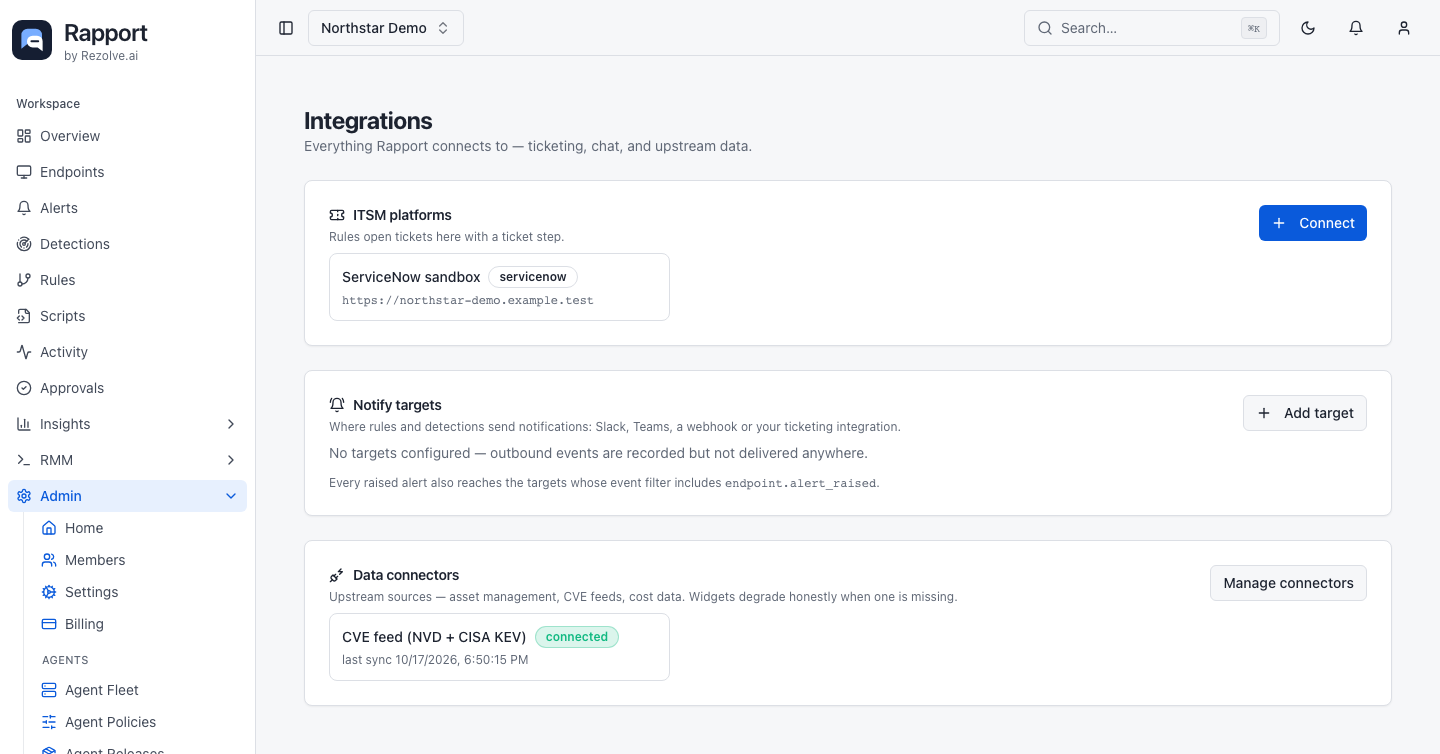Image resolution: width=1440 pixels, height=754 pixels.
Task: Click the Alerts bell icon in sidebar
Action: pos(24,208)
